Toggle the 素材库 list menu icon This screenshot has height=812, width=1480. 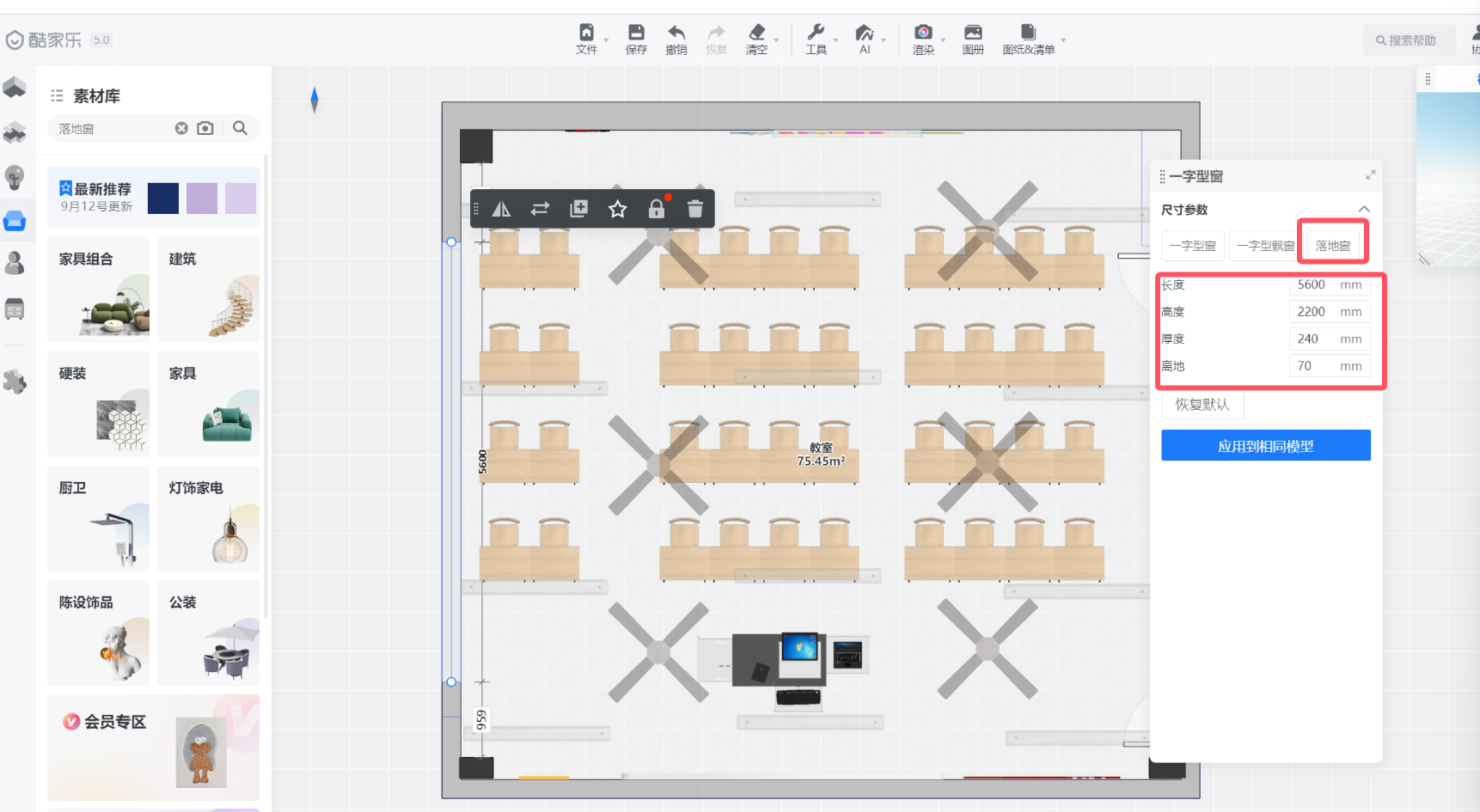click(58, 95)
